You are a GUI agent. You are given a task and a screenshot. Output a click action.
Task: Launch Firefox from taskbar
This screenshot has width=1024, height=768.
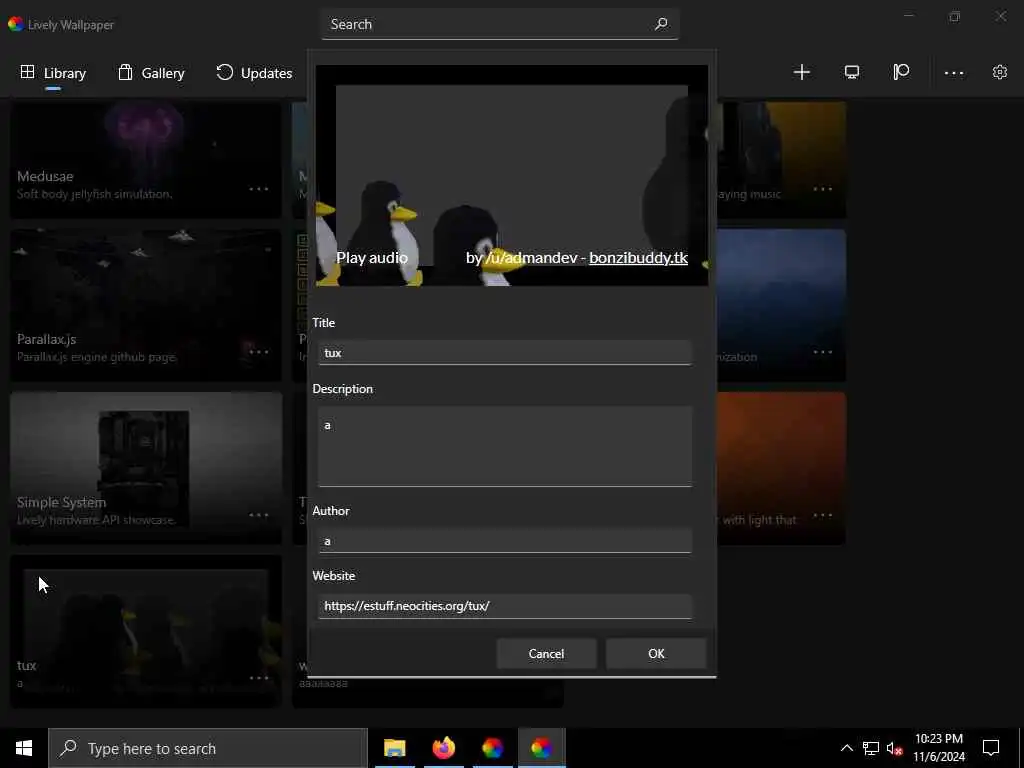[x=443, y=748]
